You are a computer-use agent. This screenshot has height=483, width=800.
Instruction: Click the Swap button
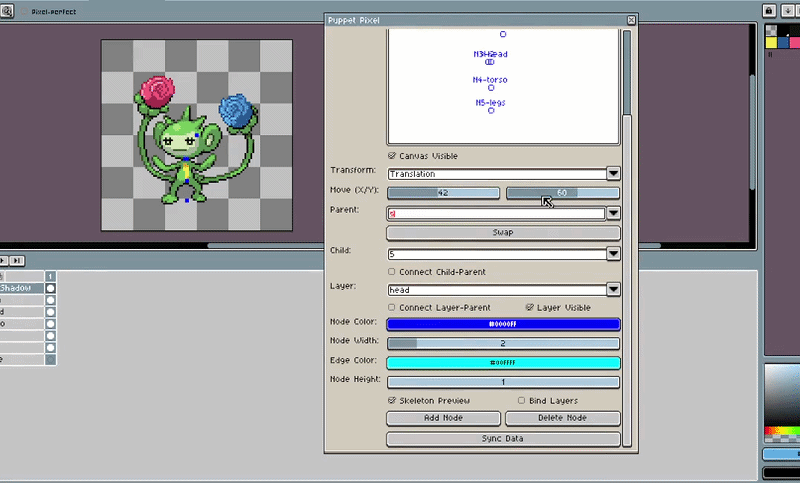pyautogui.click(x=503, y=233)
